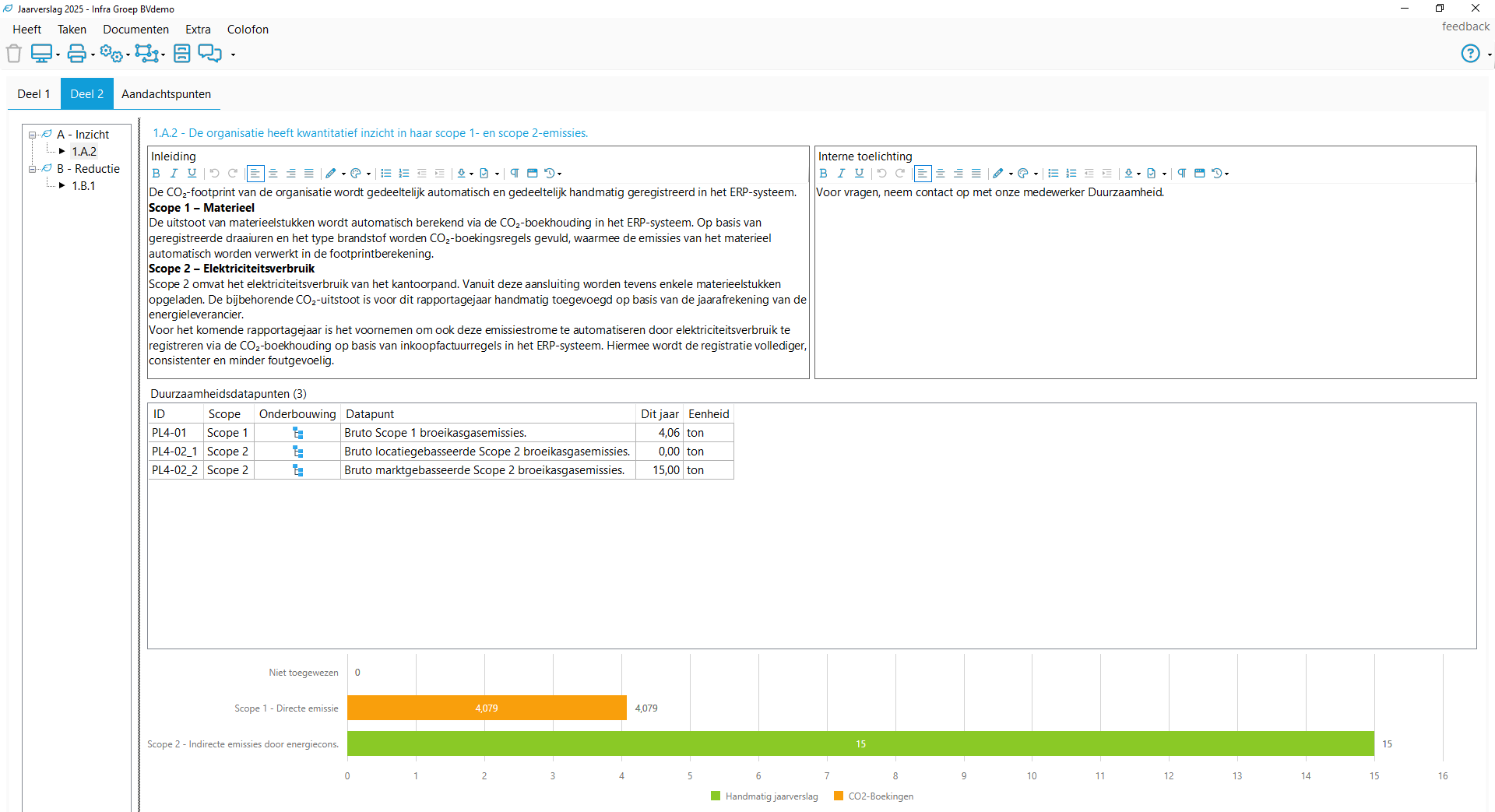Image resolution: width=1495 pixels, height=812 pixels.
Task: Open the Colofon menu
Action: (248, 30)
